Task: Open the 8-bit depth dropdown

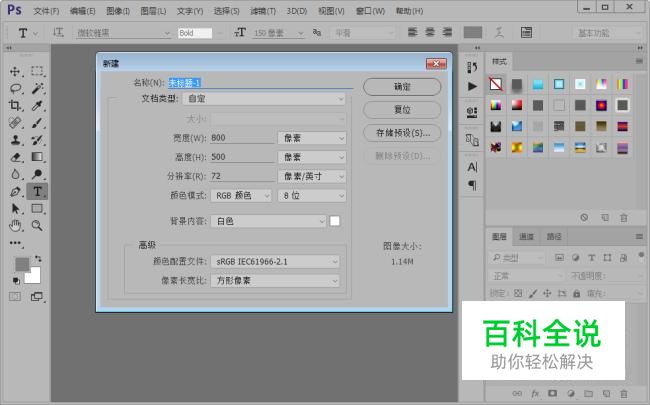Action: click(x=312, y=196)
